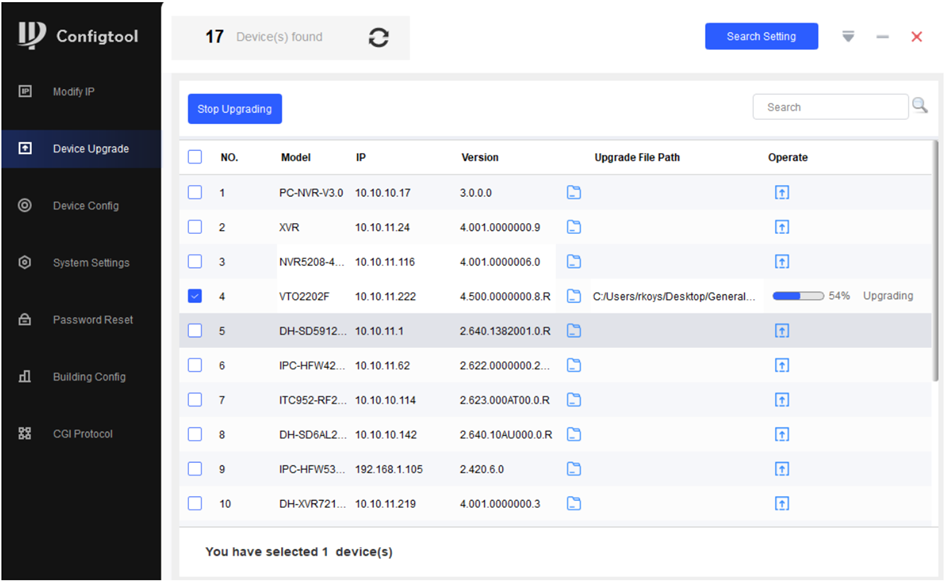
Task: Open Modify IP in sidebar
Action: 74,92
